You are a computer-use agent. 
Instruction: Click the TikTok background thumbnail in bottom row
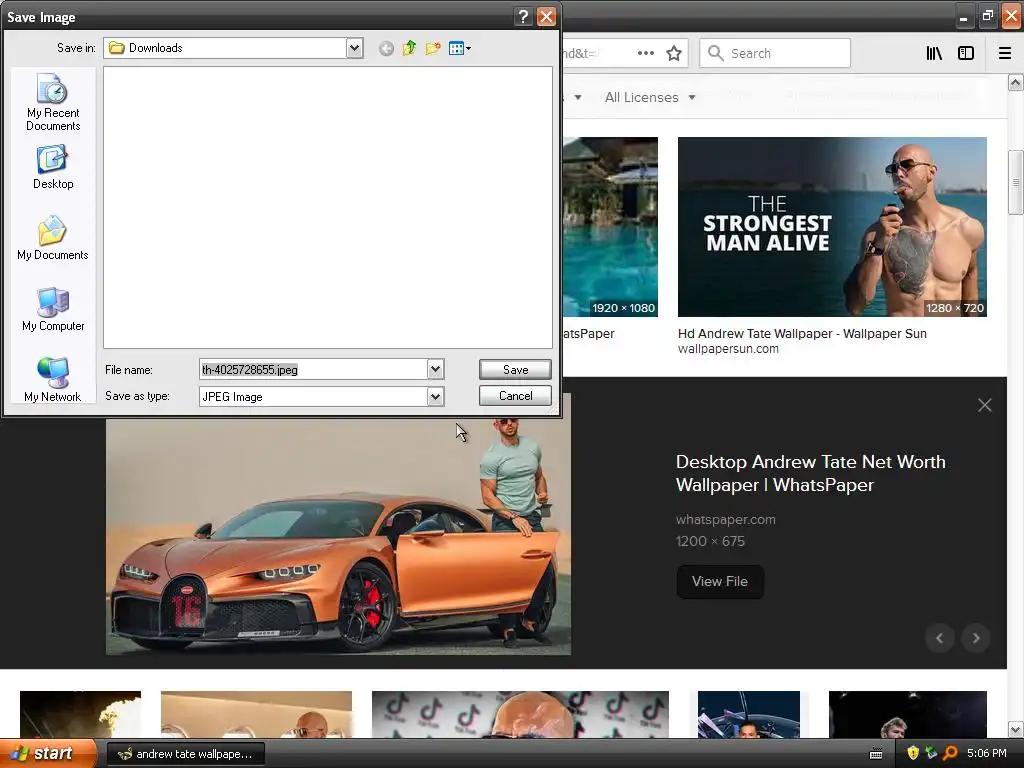(x=520, y=714)
